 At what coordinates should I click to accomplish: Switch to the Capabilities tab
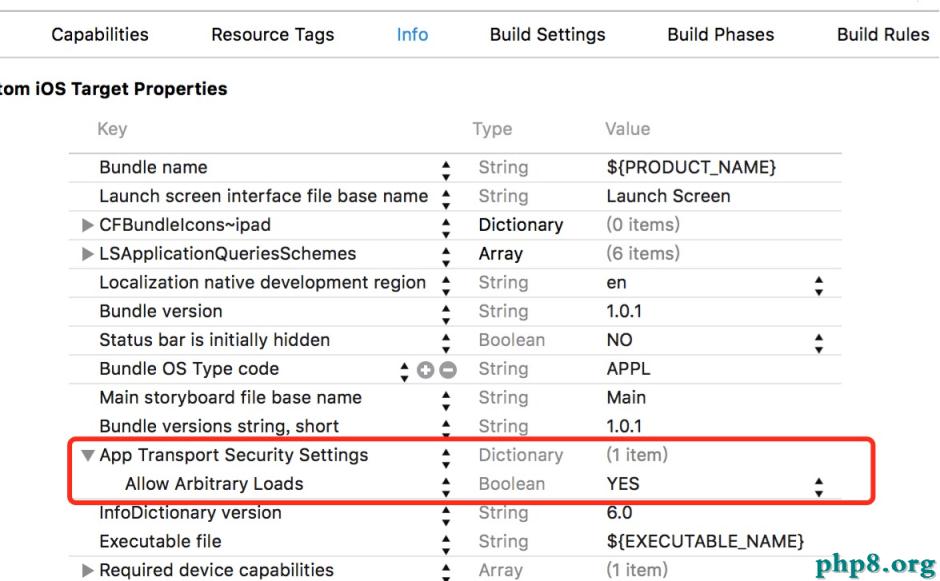tap(100, 34)
